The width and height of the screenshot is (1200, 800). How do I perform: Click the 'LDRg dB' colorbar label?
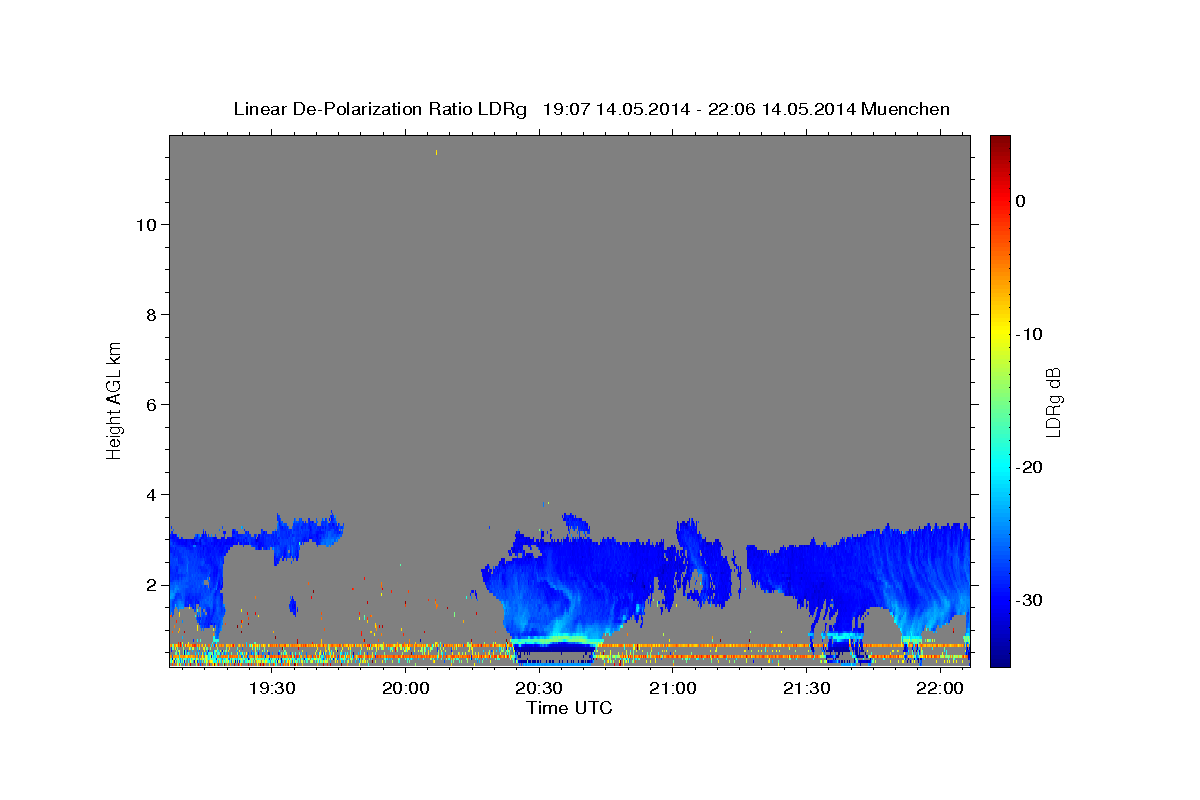coord(1053,402)
